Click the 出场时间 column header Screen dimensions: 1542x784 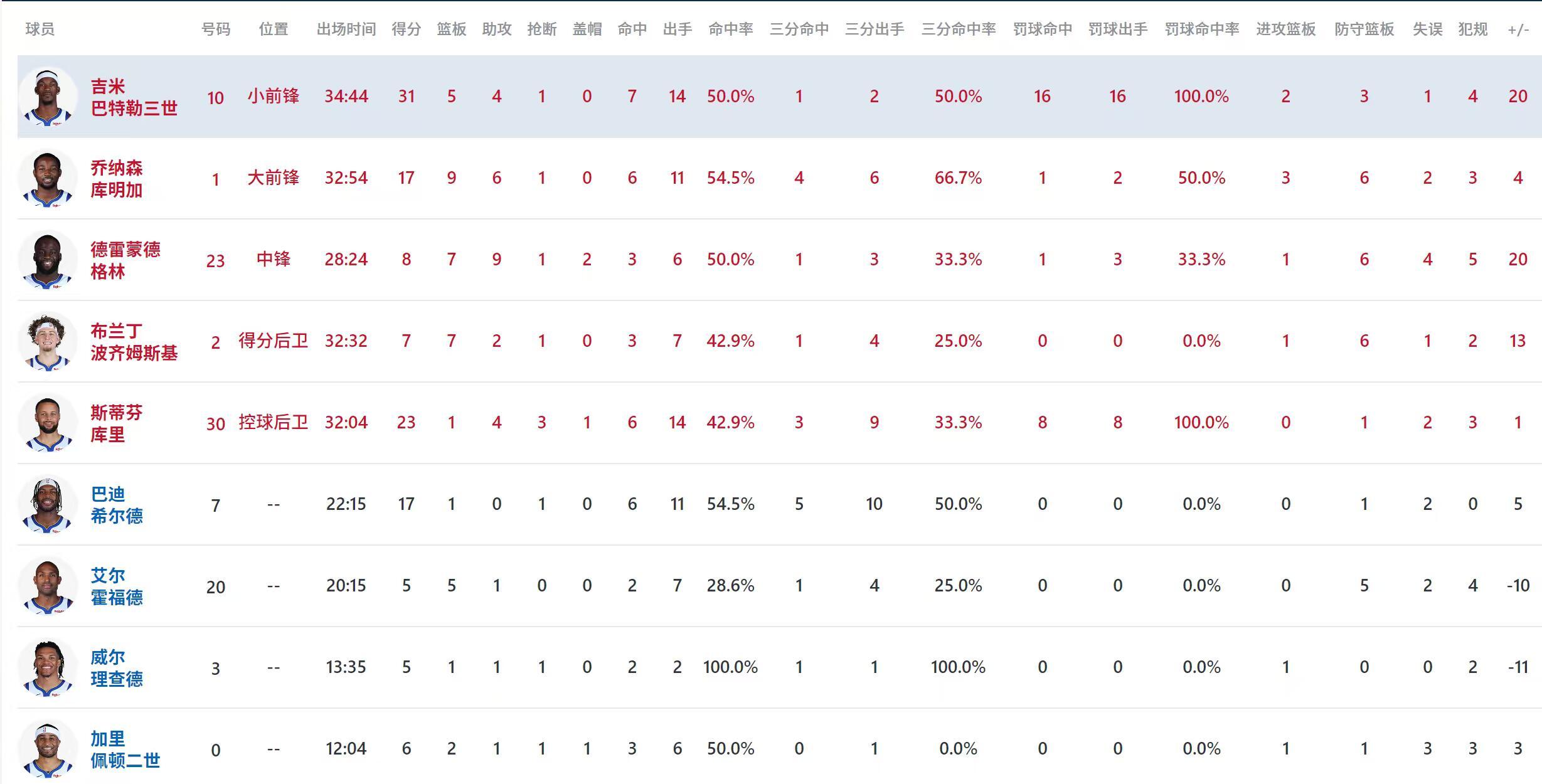tap(346, 29)
